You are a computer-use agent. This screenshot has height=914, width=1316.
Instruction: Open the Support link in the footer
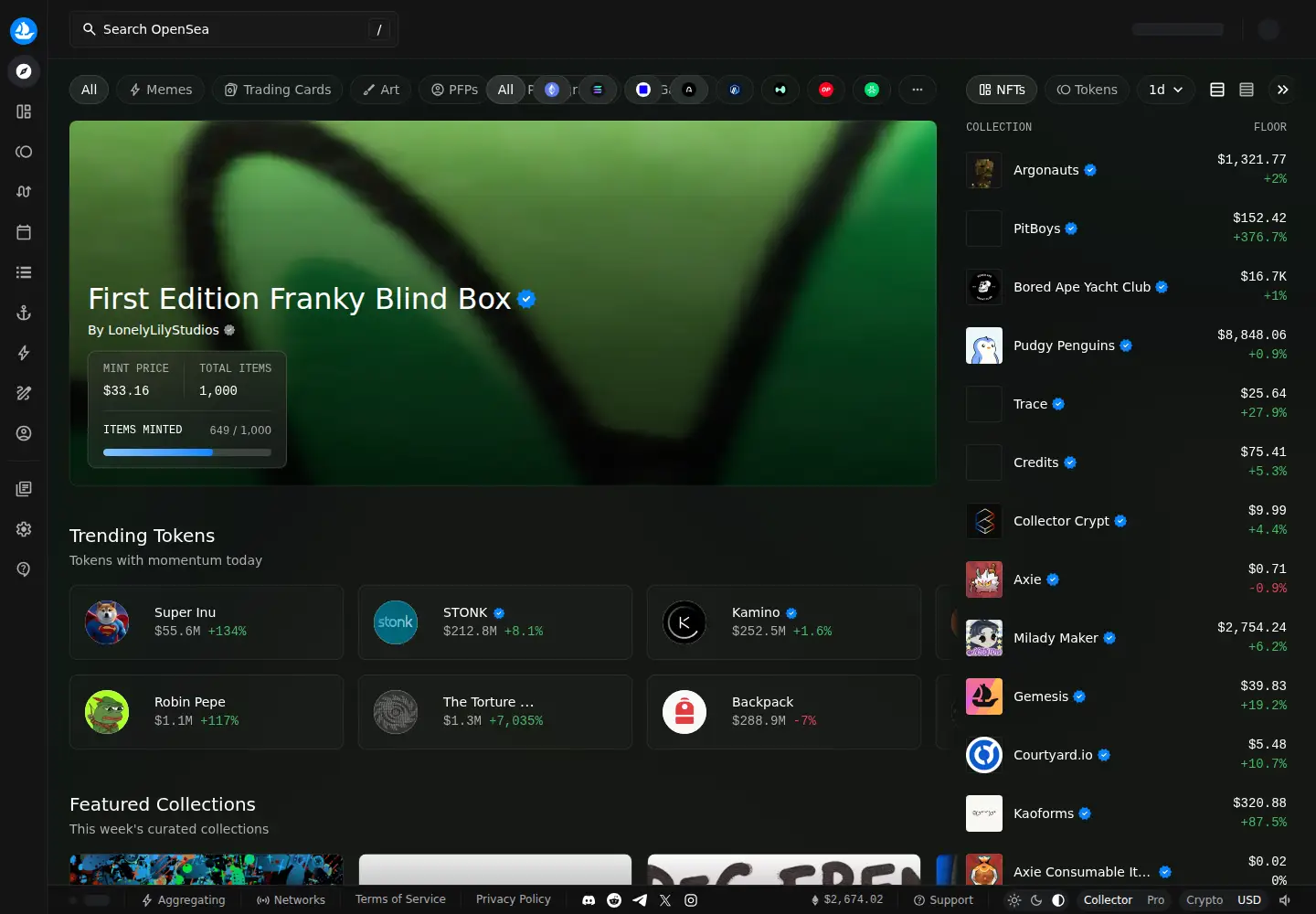coord(943,900)
